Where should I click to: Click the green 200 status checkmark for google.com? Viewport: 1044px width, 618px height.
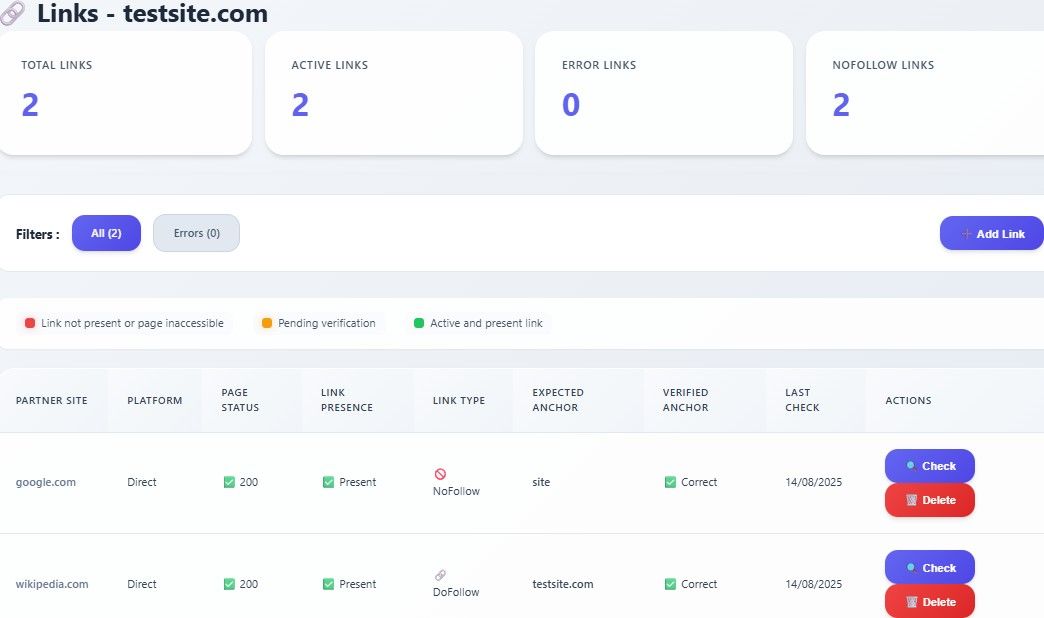[x=229, y=482]
